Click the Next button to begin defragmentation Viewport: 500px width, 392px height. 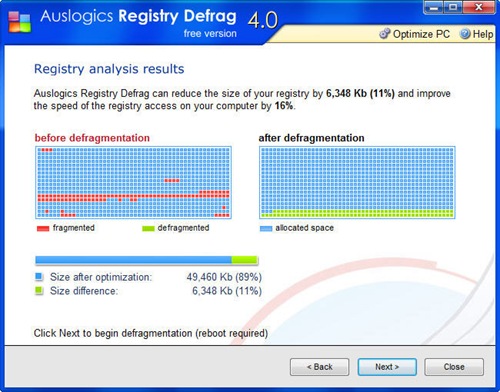(x=387, y=367)
